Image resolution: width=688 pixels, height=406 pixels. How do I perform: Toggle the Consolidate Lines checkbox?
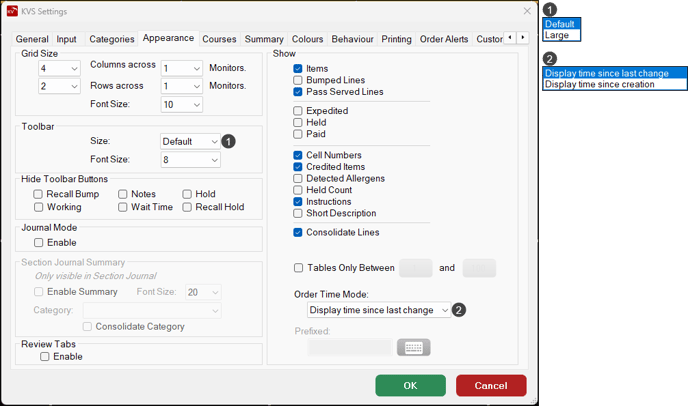[298, 233]
